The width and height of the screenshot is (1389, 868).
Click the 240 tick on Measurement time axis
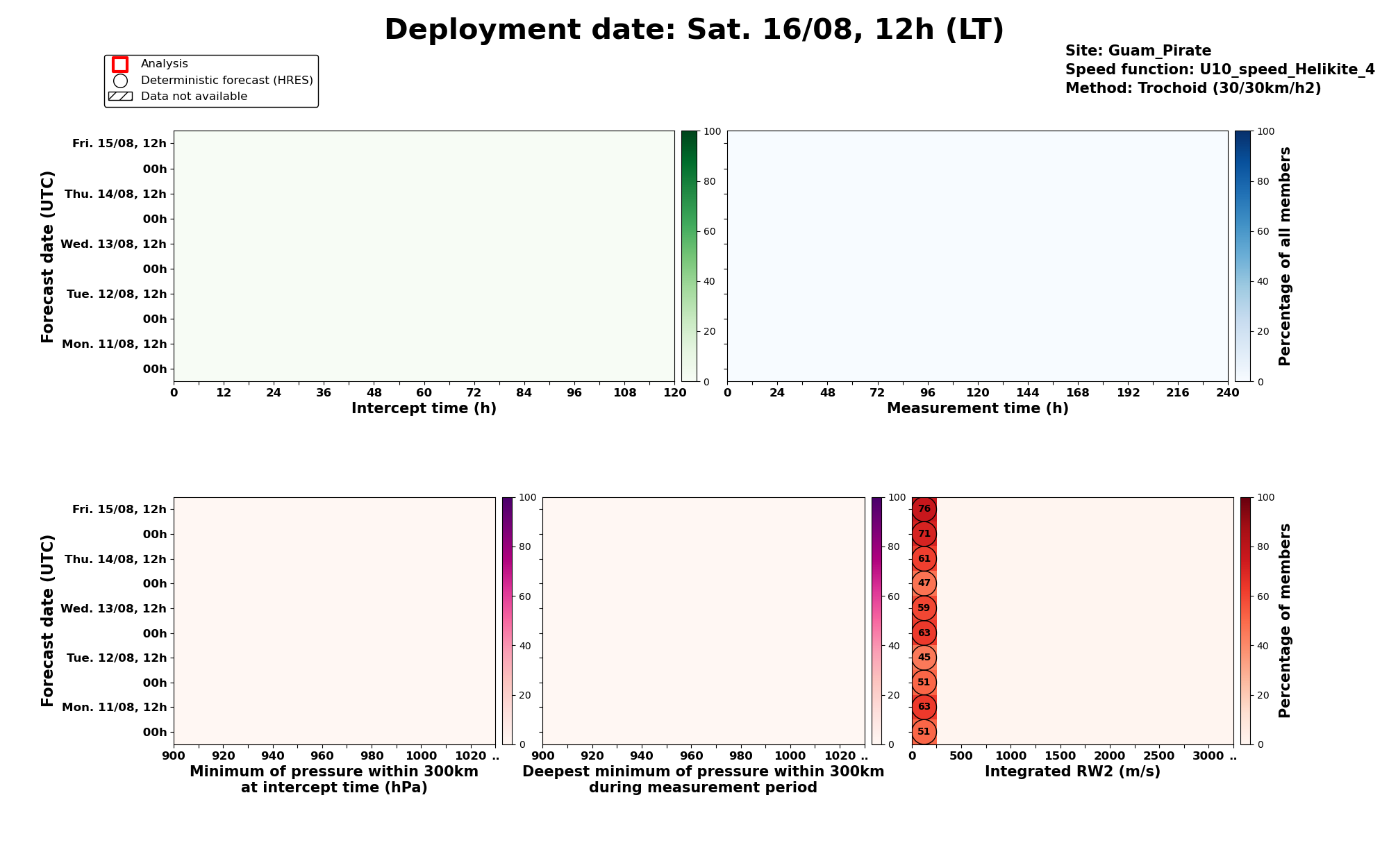(x=1228, y=392)
